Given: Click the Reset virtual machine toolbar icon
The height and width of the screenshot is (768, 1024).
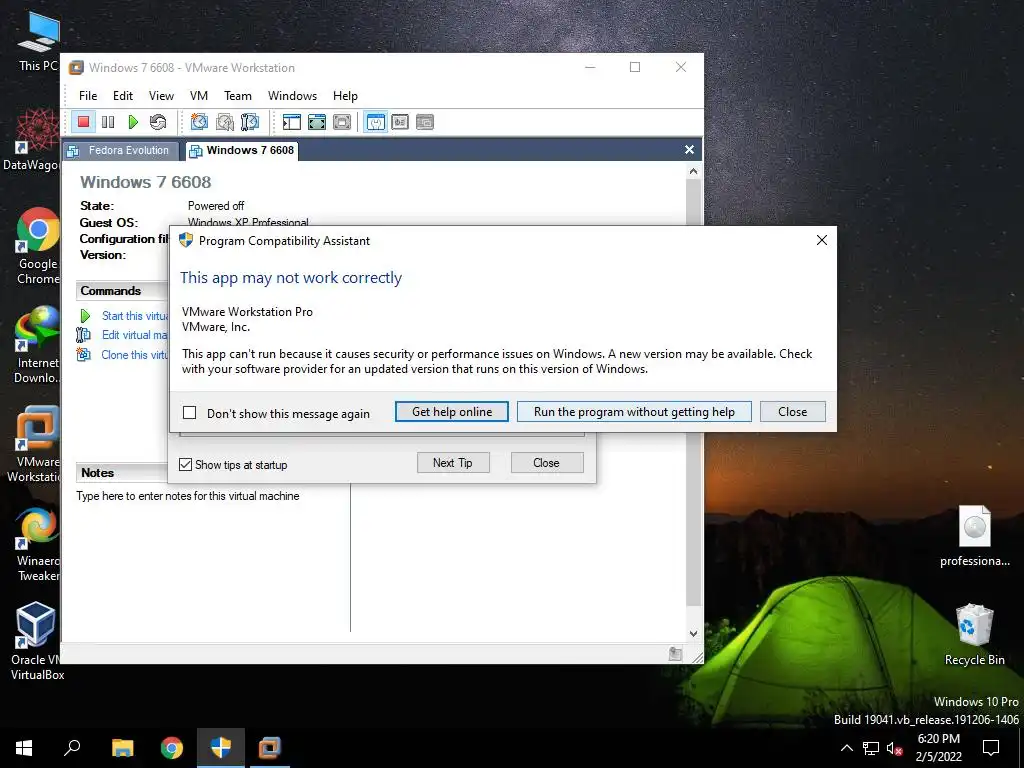Looking at the screenshot, I should 158,122.
